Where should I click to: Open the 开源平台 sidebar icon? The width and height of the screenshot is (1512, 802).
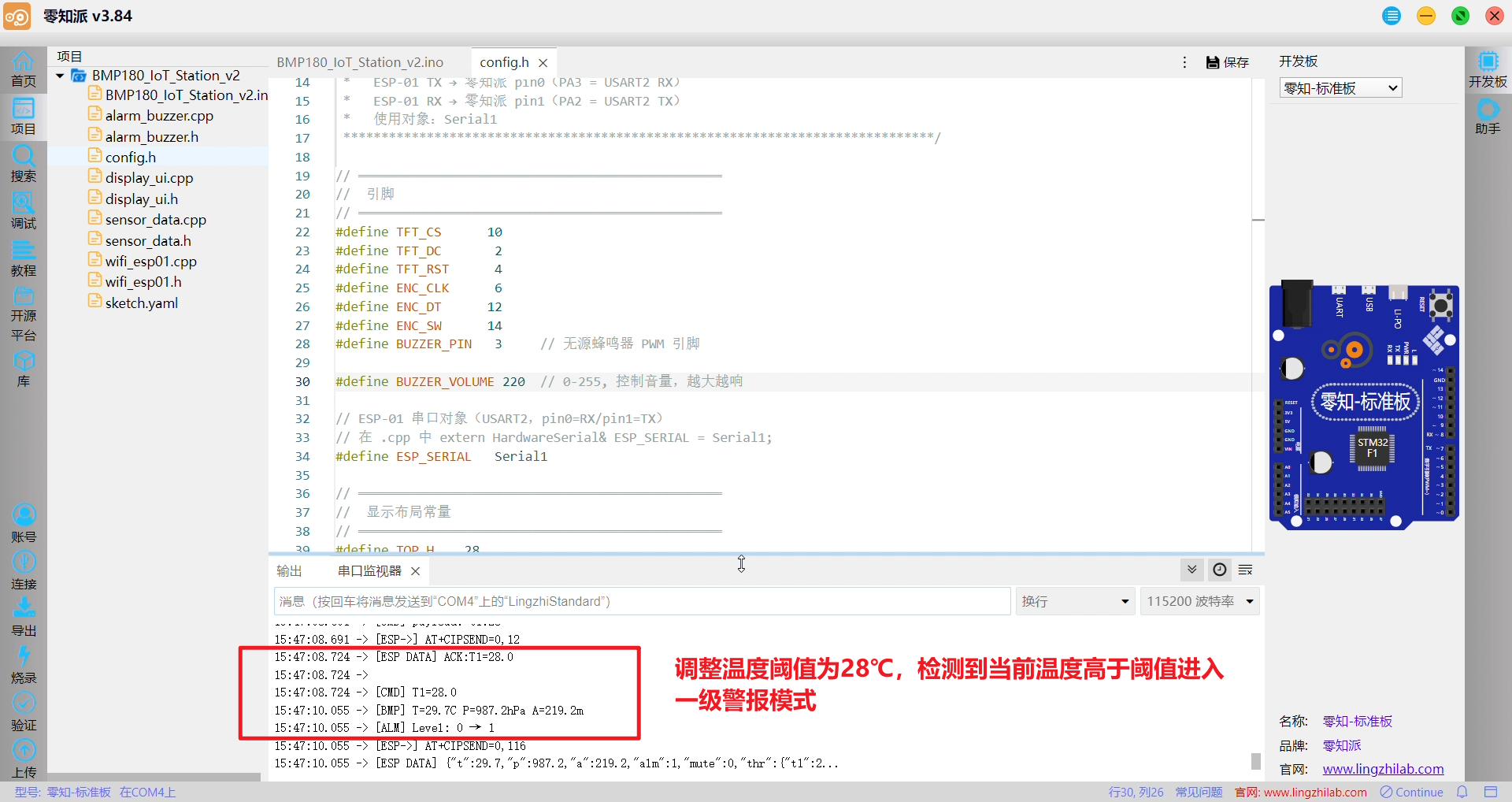(x=24, y=314)
